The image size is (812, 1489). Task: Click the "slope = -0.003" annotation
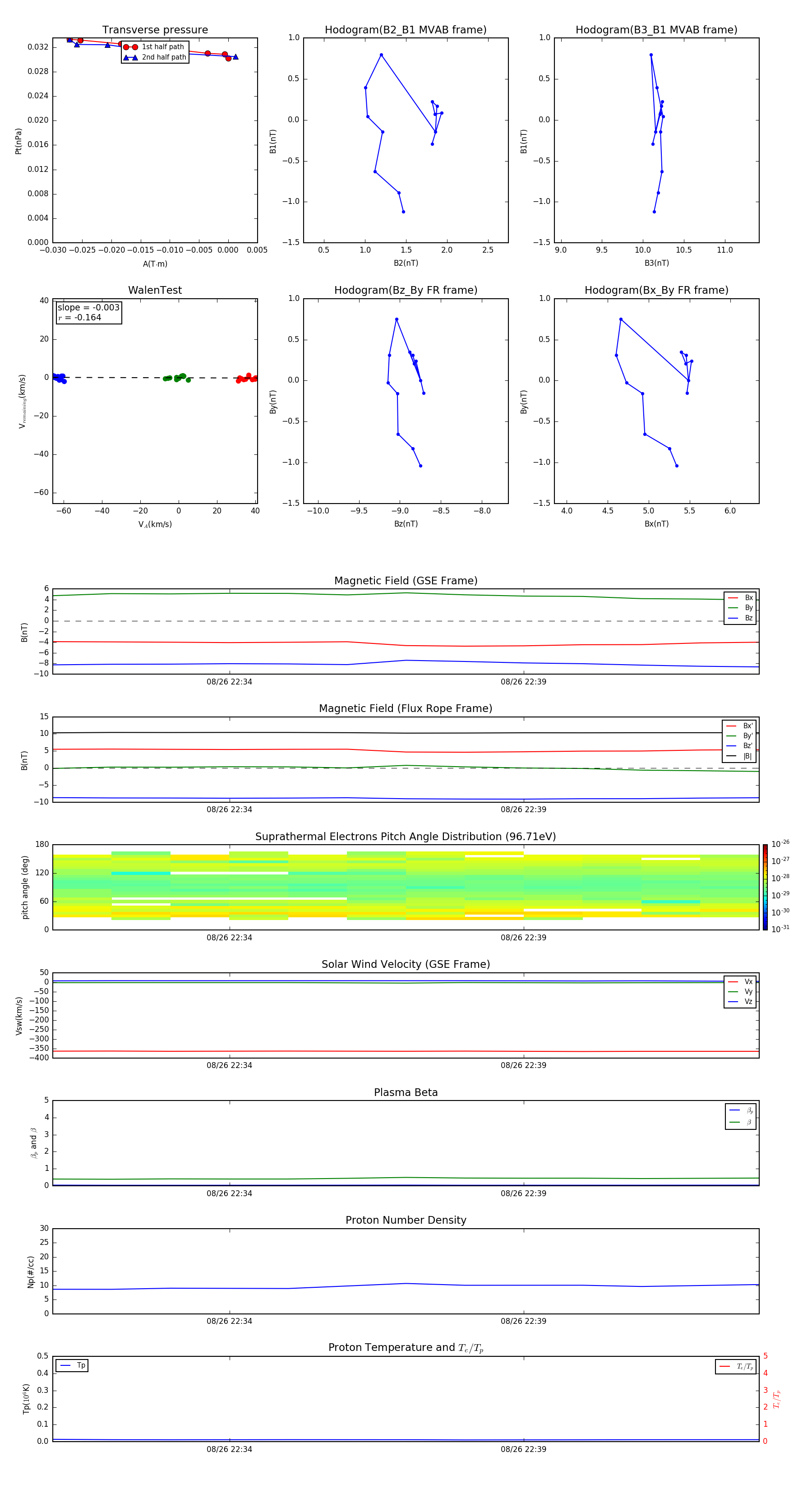click(88, 308)
